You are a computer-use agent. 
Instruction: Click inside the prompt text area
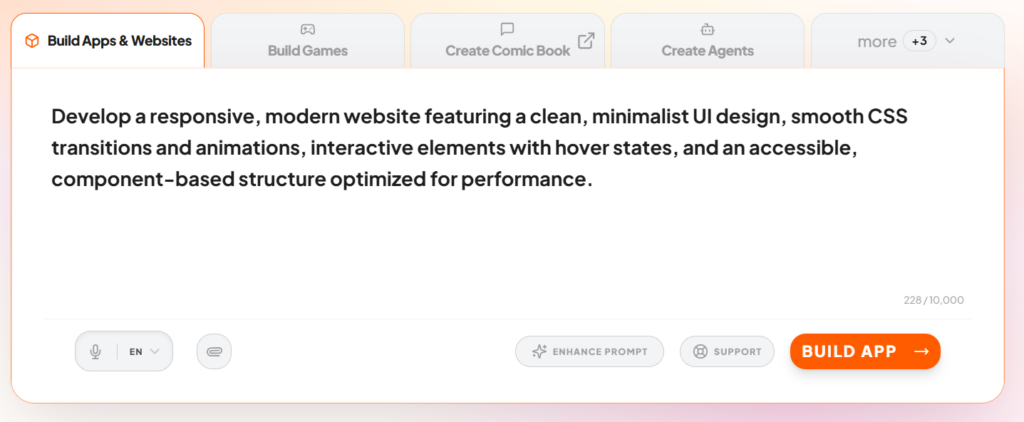(x=500, y=230)
